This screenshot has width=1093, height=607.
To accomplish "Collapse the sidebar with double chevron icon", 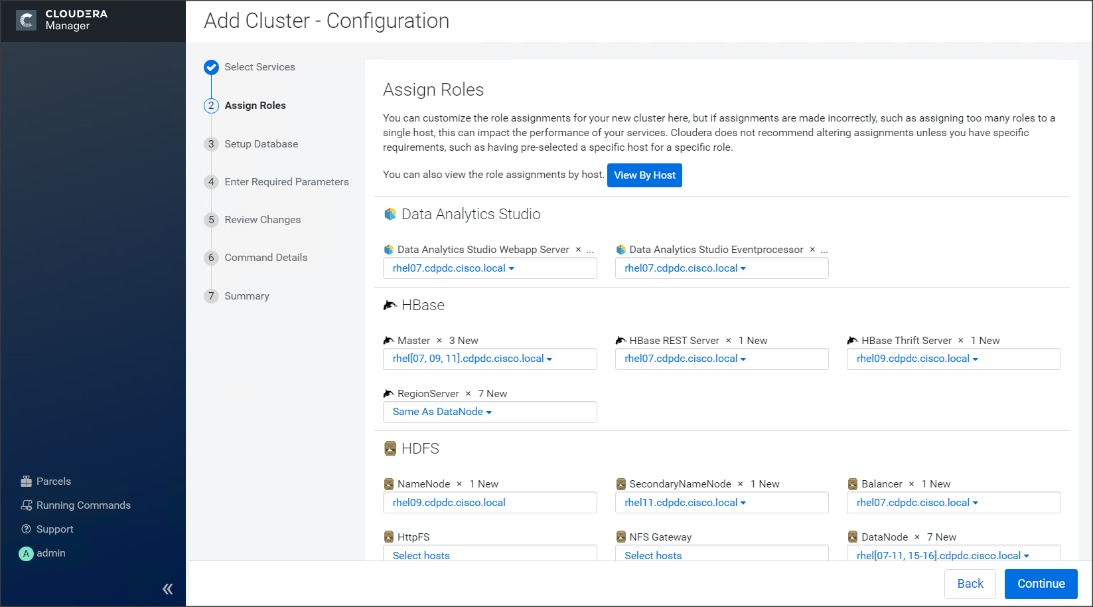I will (x=167, y=589).
